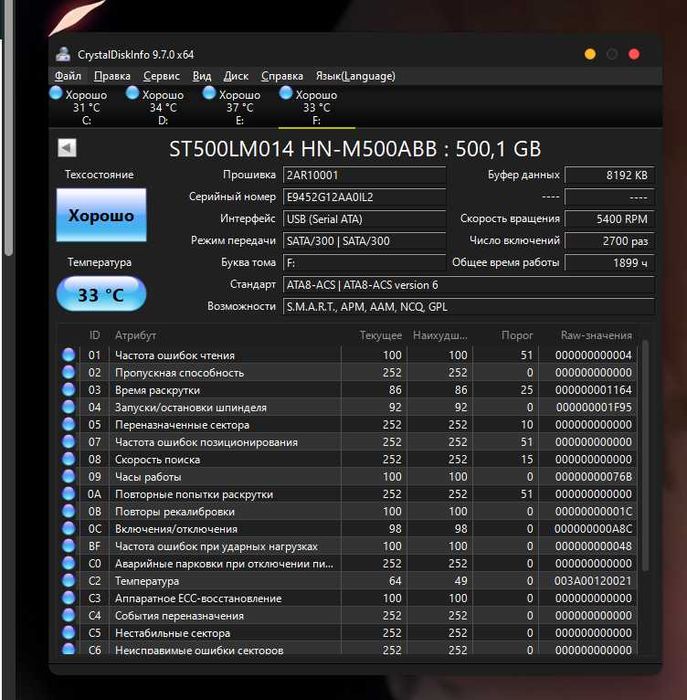Click the Хорошо health status button

point(101,215)
